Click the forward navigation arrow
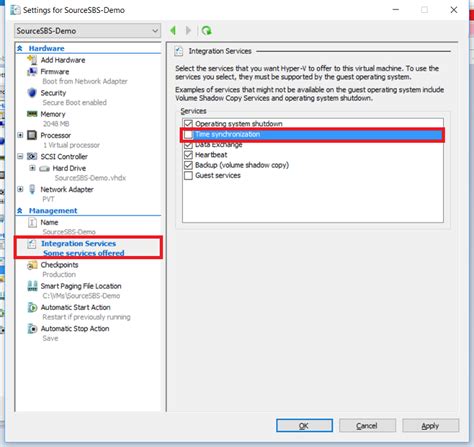This screenshot has height=447, width=474. 188,31
